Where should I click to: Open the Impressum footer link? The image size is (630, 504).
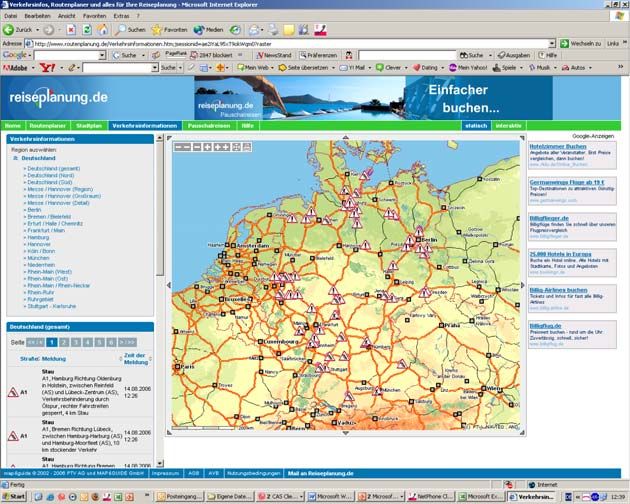click(x=165, y=473)
